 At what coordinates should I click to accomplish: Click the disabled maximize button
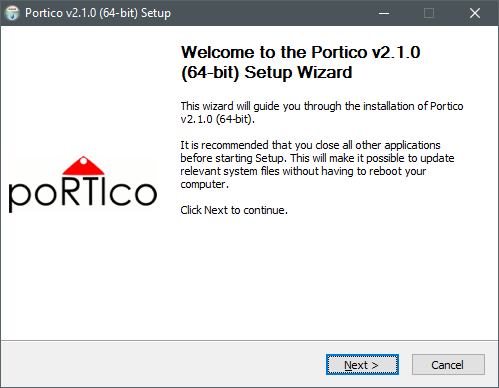click(x=429, y=13)
